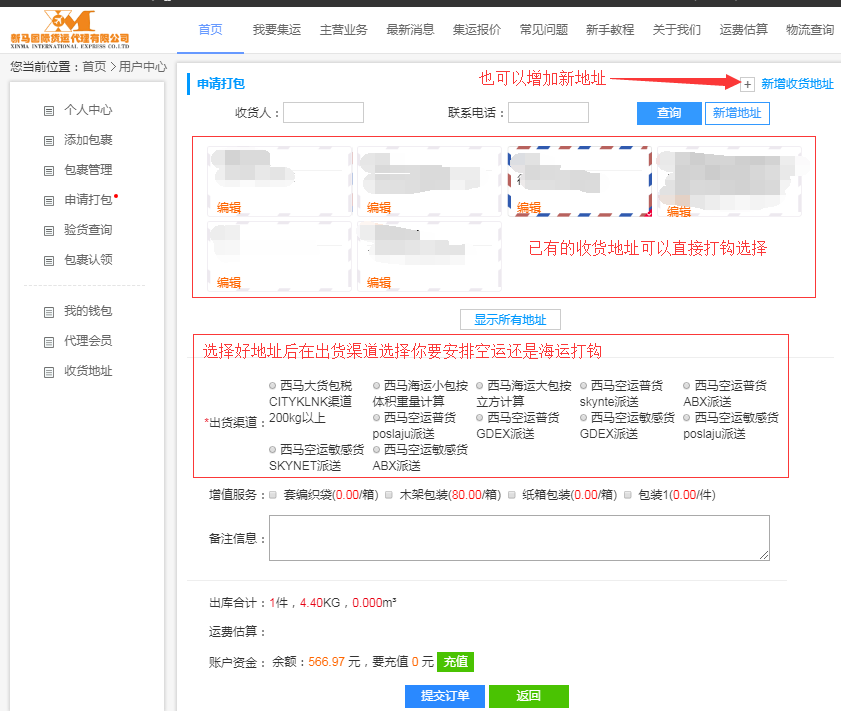Click 显示所有地址 button
This screenshot has width=841, height=711.
(510, 320)
